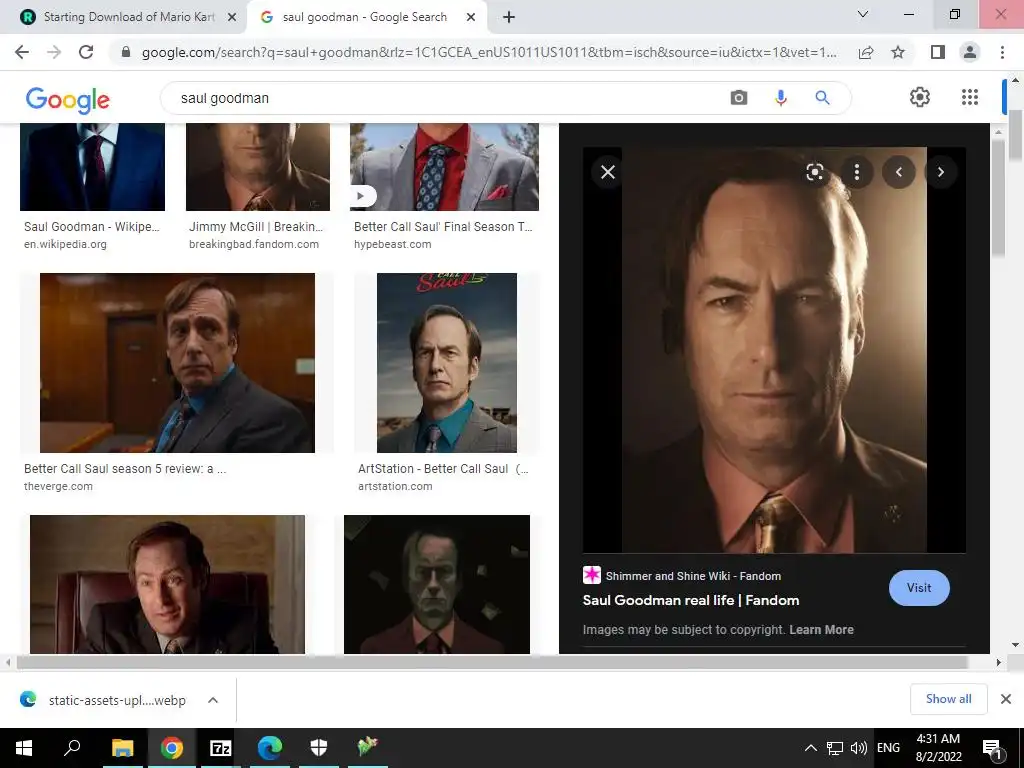1024x768 pixels.
Task: Open the Chrome profile avatar
Action: tap(970, 52)
